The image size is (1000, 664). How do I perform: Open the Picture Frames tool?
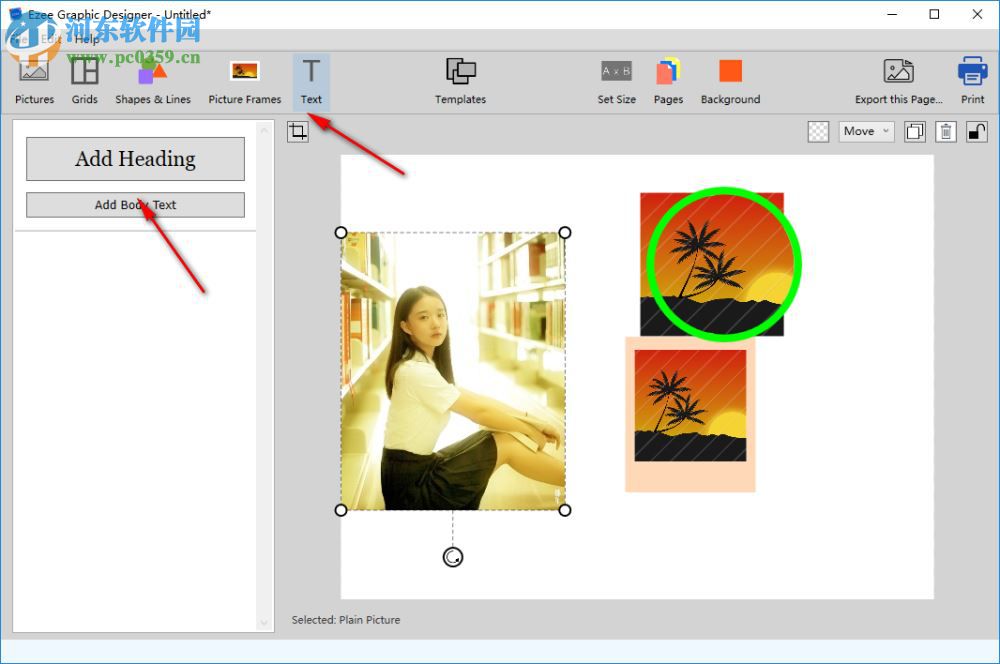click(x=244, y=80)
